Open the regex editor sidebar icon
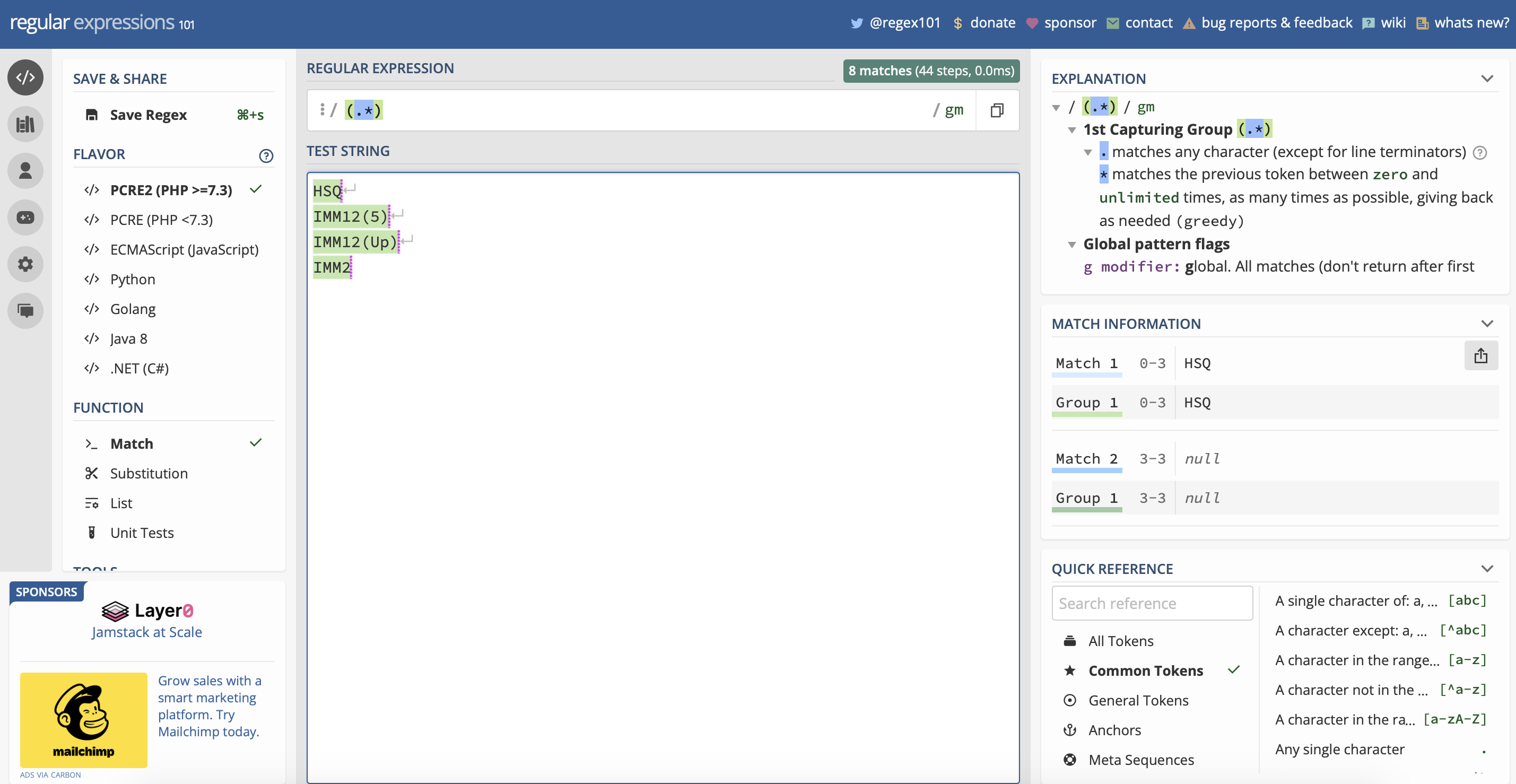This screenshot has width=1516, height=784. tap(25, 77)
